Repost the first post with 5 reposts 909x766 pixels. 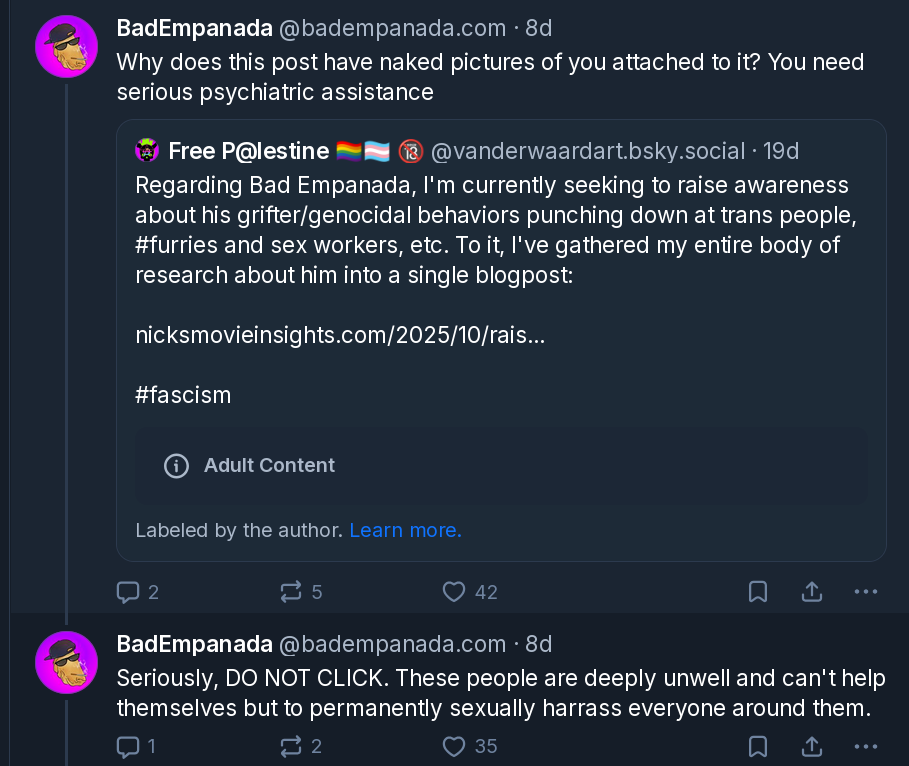point(291,592)
